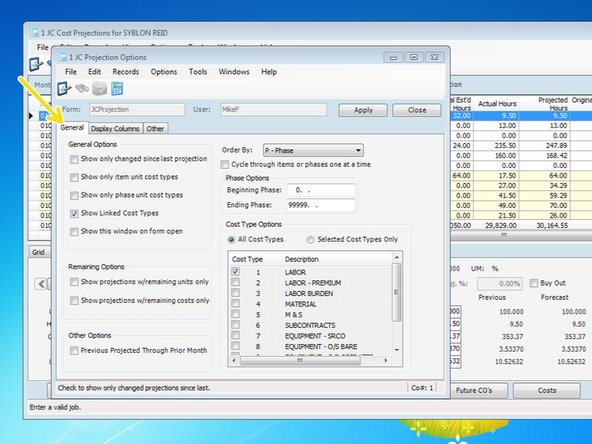
Task: Click the binoculars search icon in Projection Options toolbar
Action: (82, 89)
